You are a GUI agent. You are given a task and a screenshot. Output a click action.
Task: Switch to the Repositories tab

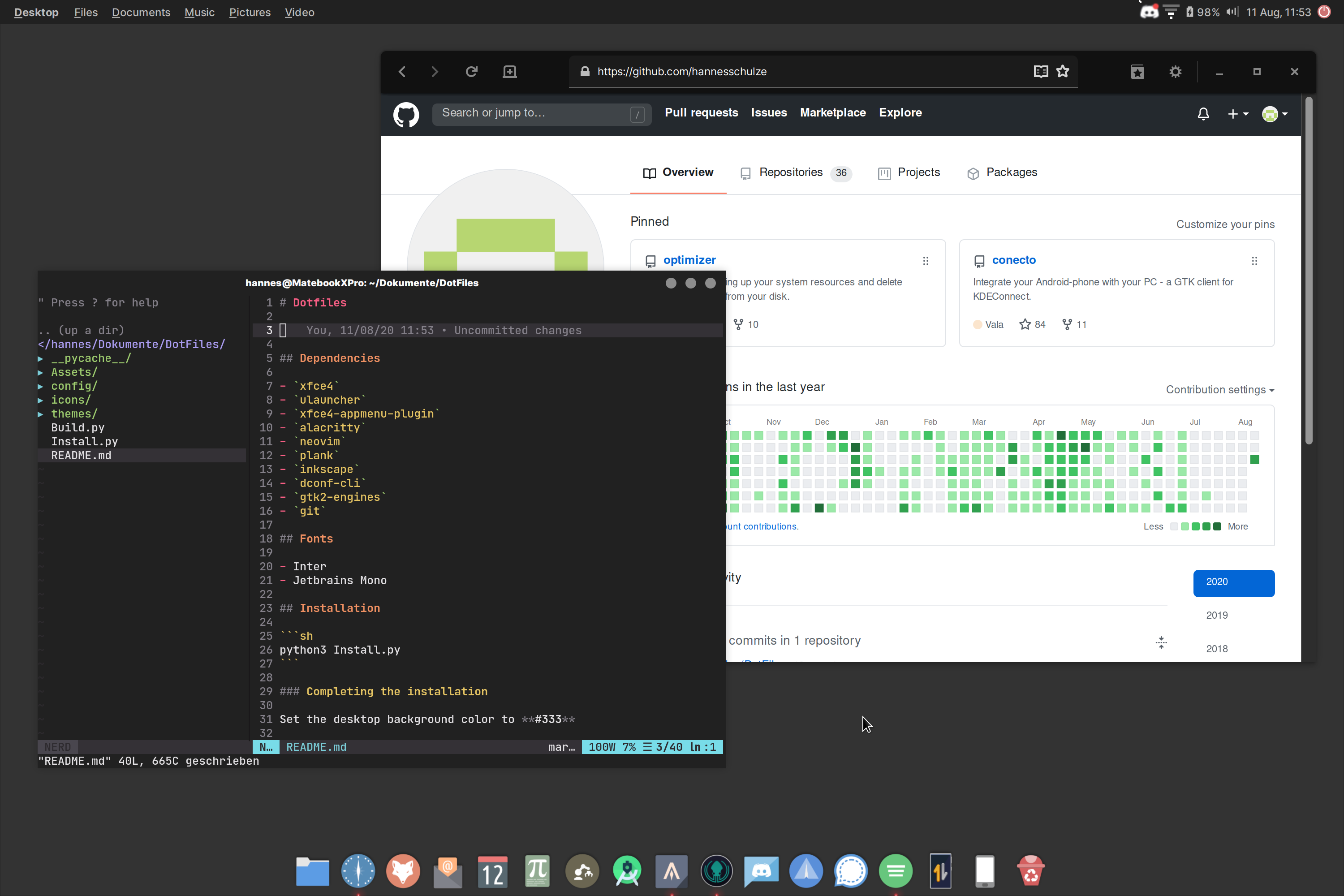click(x=791, y=172)
